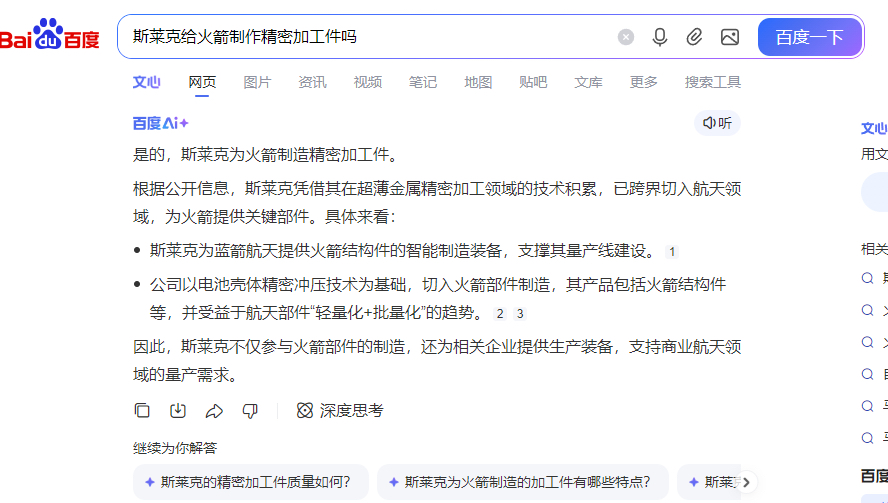Click the 百度一下 search button
888x503 pixels.
(810, 37)
